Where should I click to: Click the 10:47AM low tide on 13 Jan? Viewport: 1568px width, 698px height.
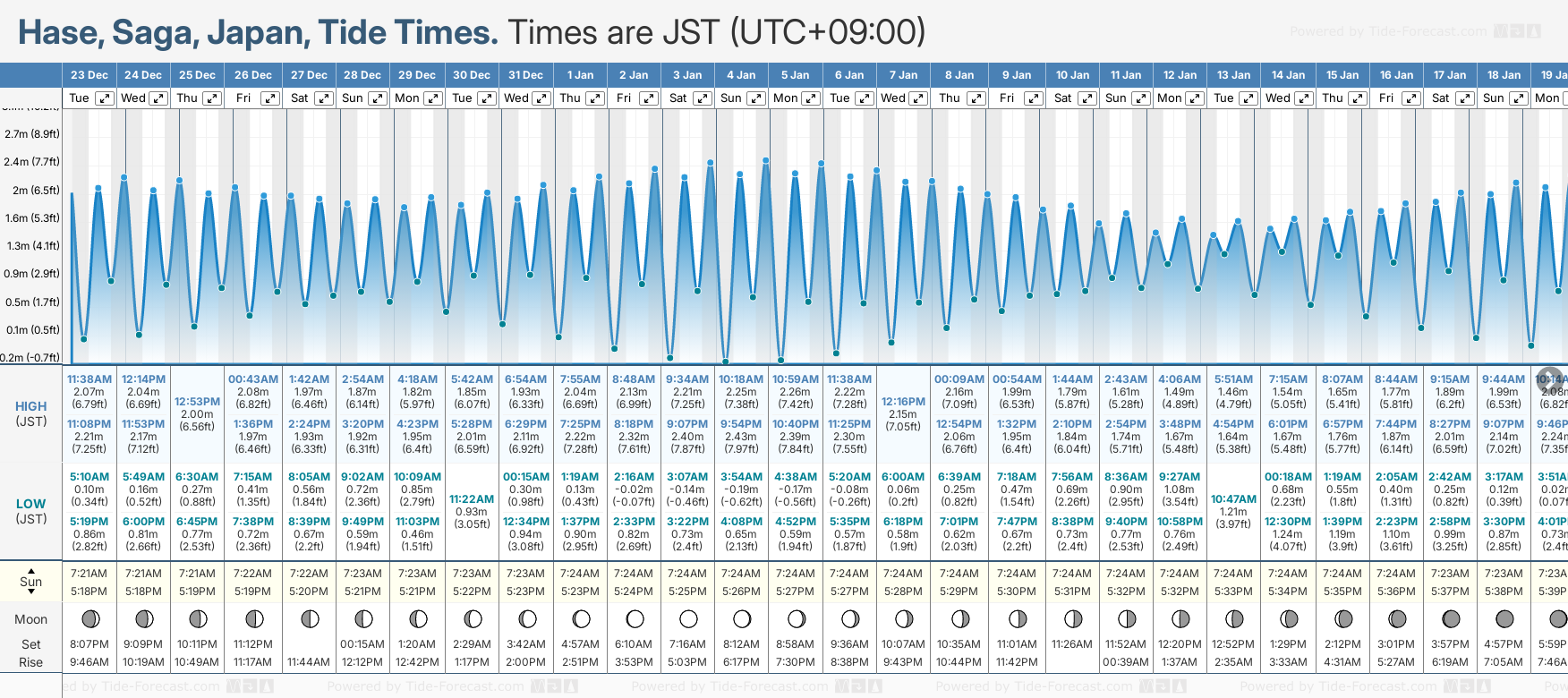[x=1233, y=499]
